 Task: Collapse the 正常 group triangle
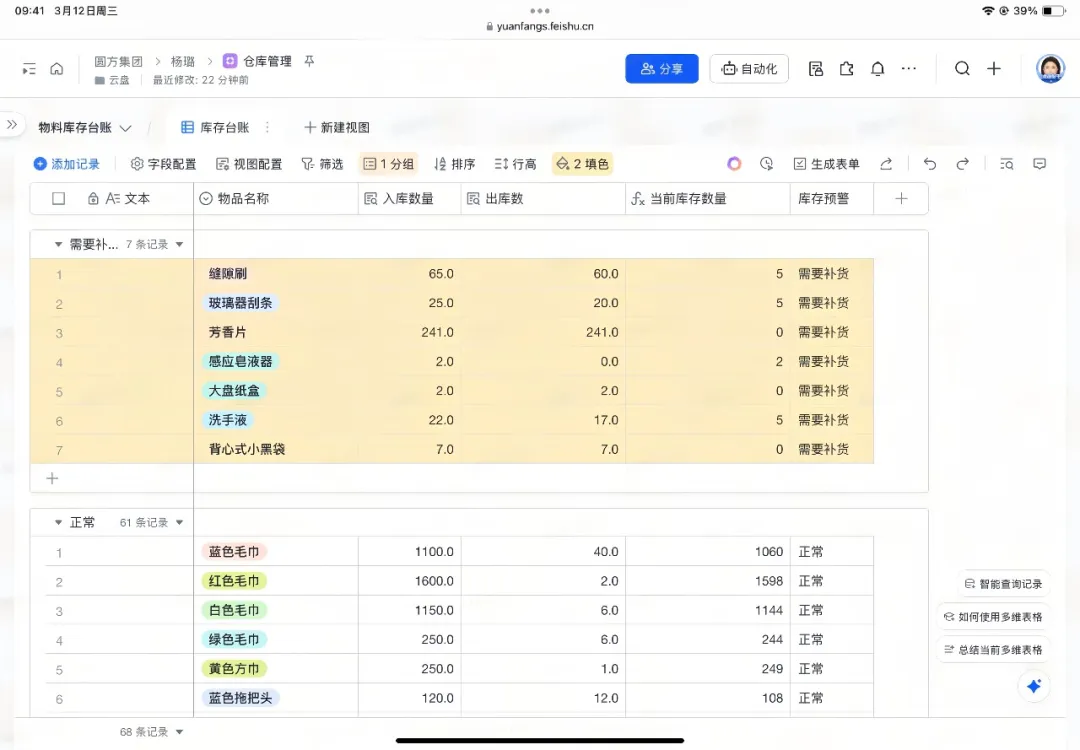click(x=58, y=522)
